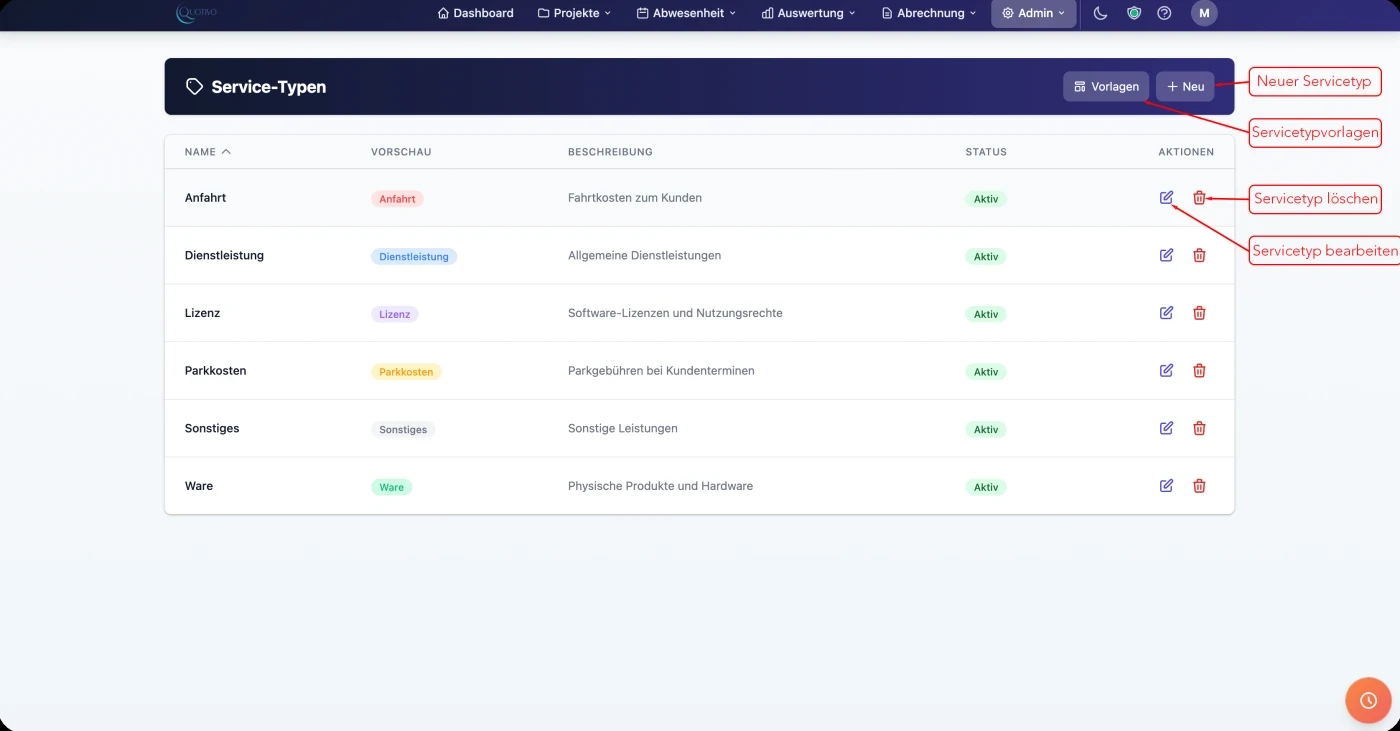This screenshot has height=731, width=1400.
Task: Click the Status column header
Action: tap(986, 152)
